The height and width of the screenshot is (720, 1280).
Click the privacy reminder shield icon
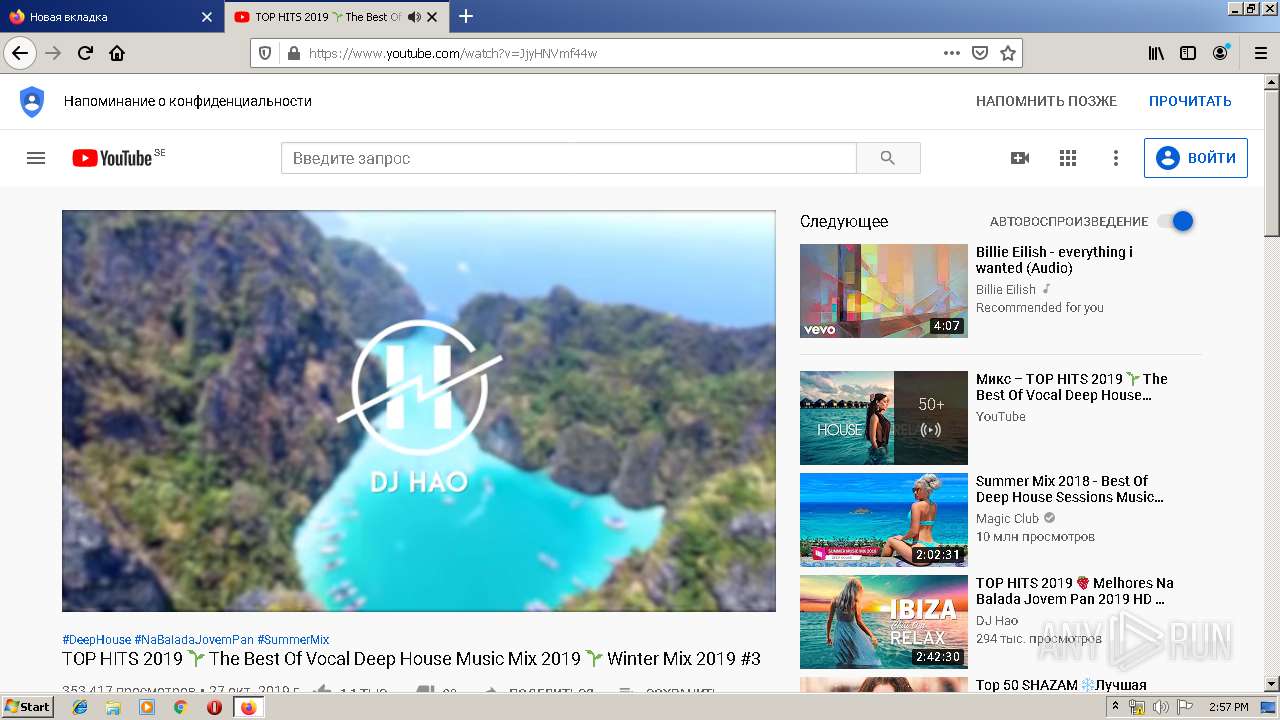click(x=32, y=101)
